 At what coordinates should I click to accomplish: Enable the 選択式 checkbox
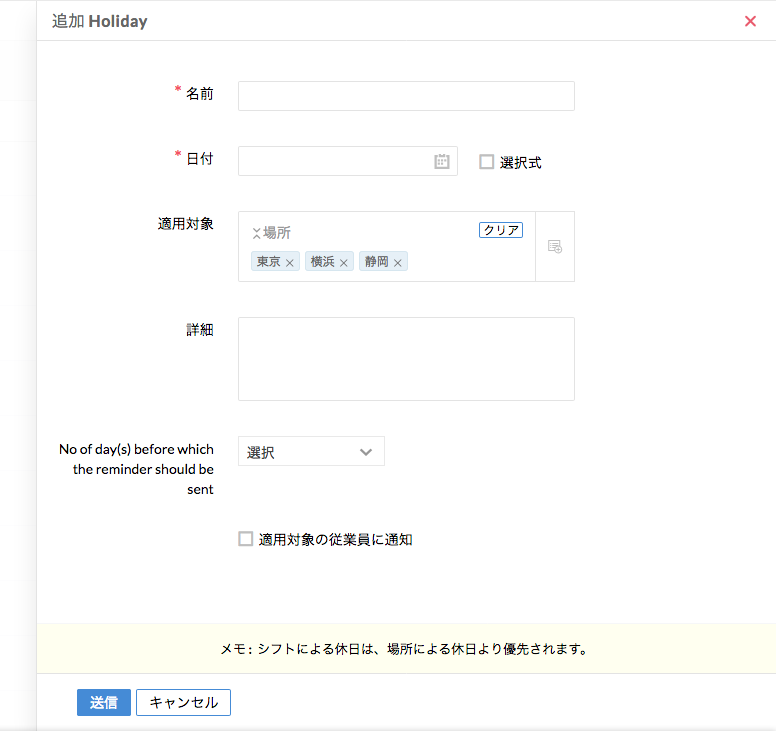click(487, 162)
